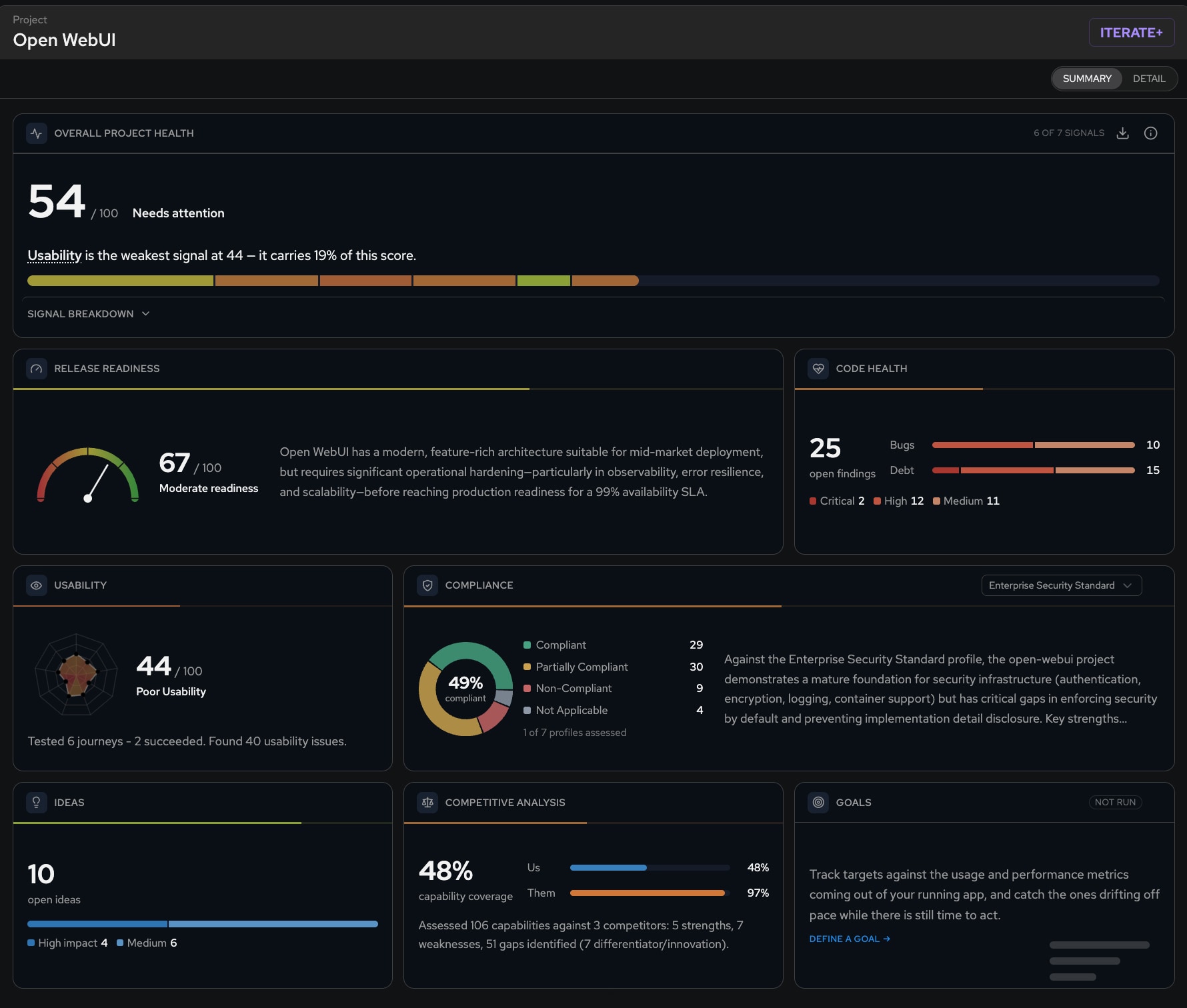This screenshot has height=1008, width=1187.
Task: Click the Open WebUI project title
Action: click(x=65, y=40)
